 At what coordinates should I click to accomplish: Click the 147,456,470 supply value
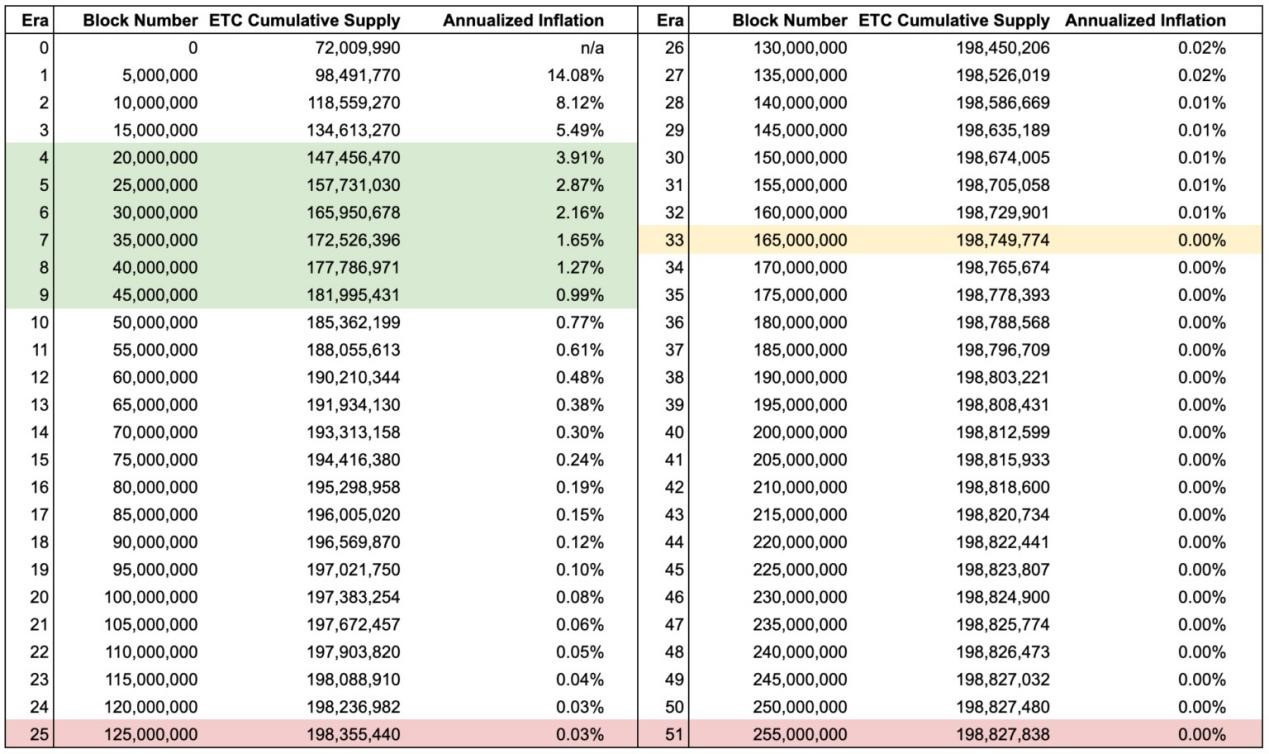click(x=353, y=158)
